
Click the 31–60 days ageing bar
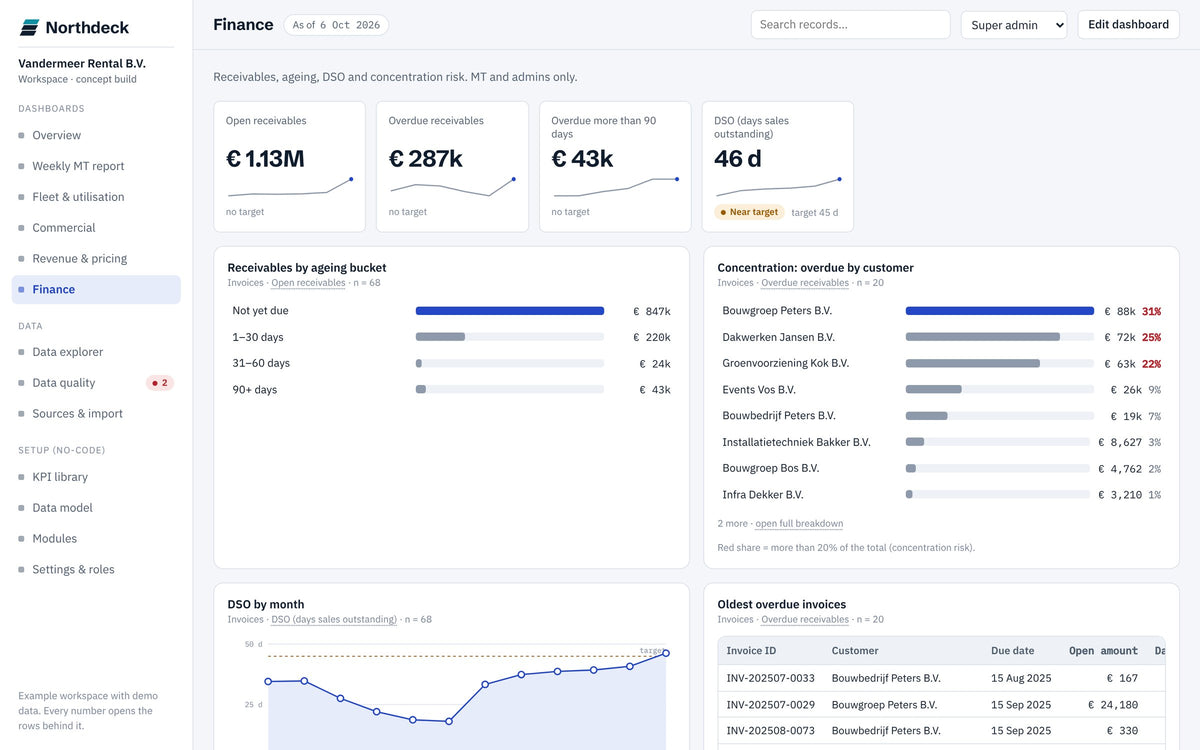point(510,363)
